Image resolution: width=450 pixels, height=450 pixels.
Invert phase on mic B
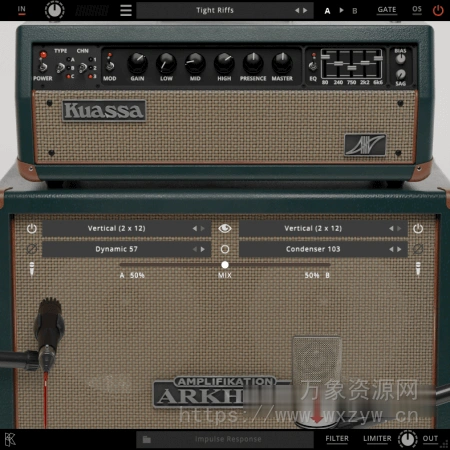[418, 249]
